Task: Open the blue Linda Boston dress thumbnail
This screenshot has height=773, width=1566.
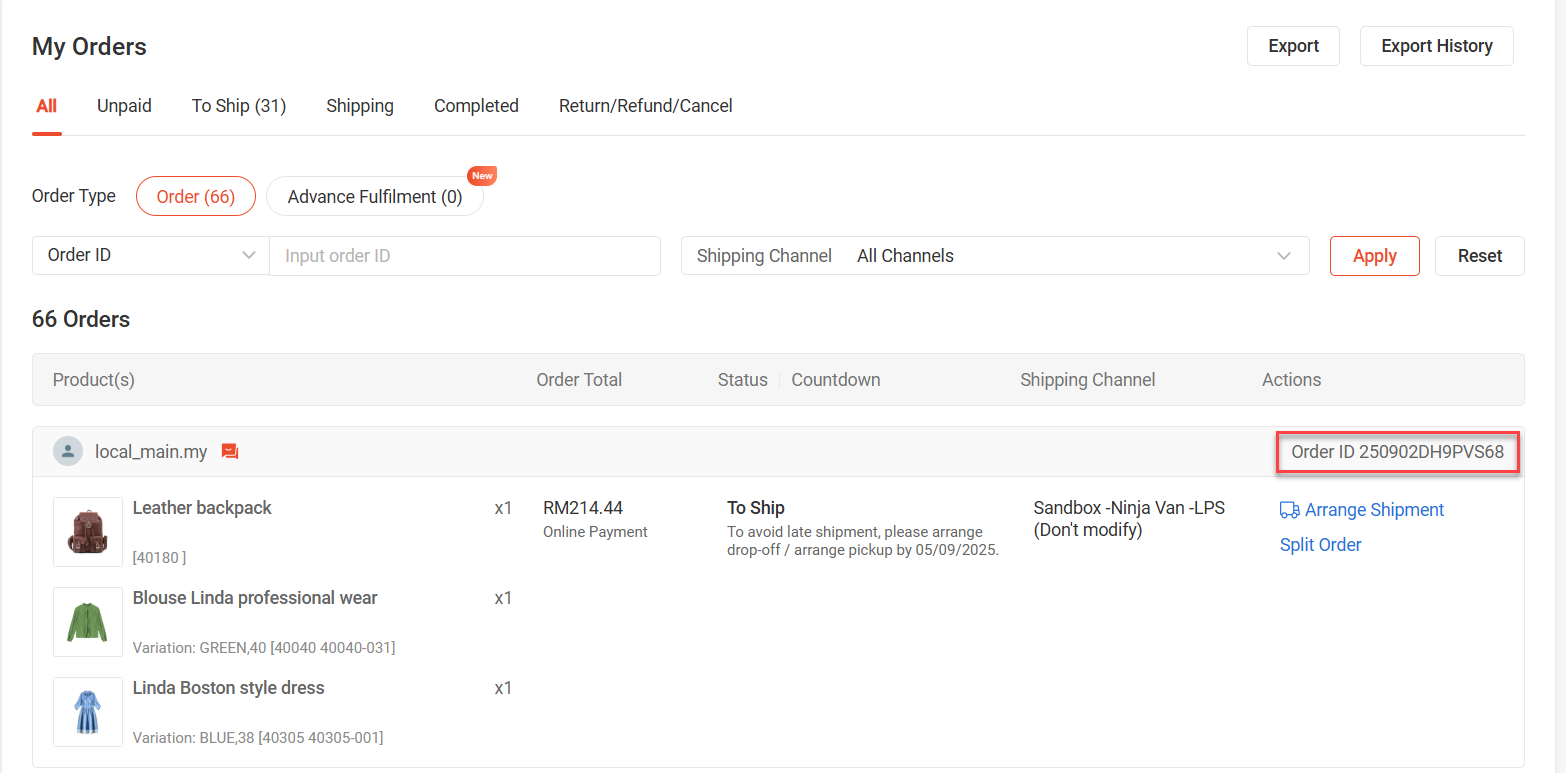Action: tap(88, 712)
